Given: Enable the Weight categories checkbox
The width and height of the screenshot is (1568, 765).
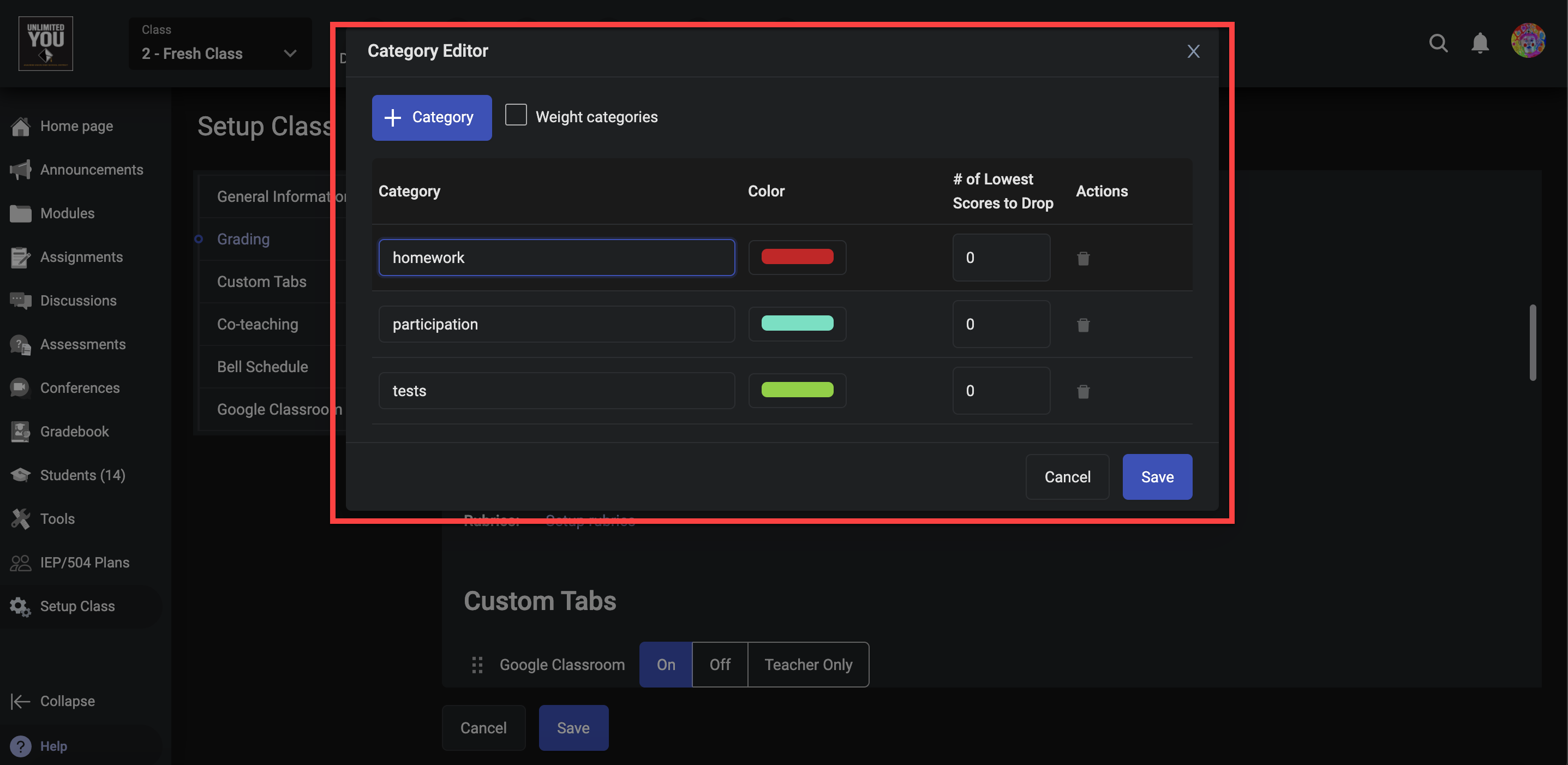Looking at the screenshot, I should (516, 115).
